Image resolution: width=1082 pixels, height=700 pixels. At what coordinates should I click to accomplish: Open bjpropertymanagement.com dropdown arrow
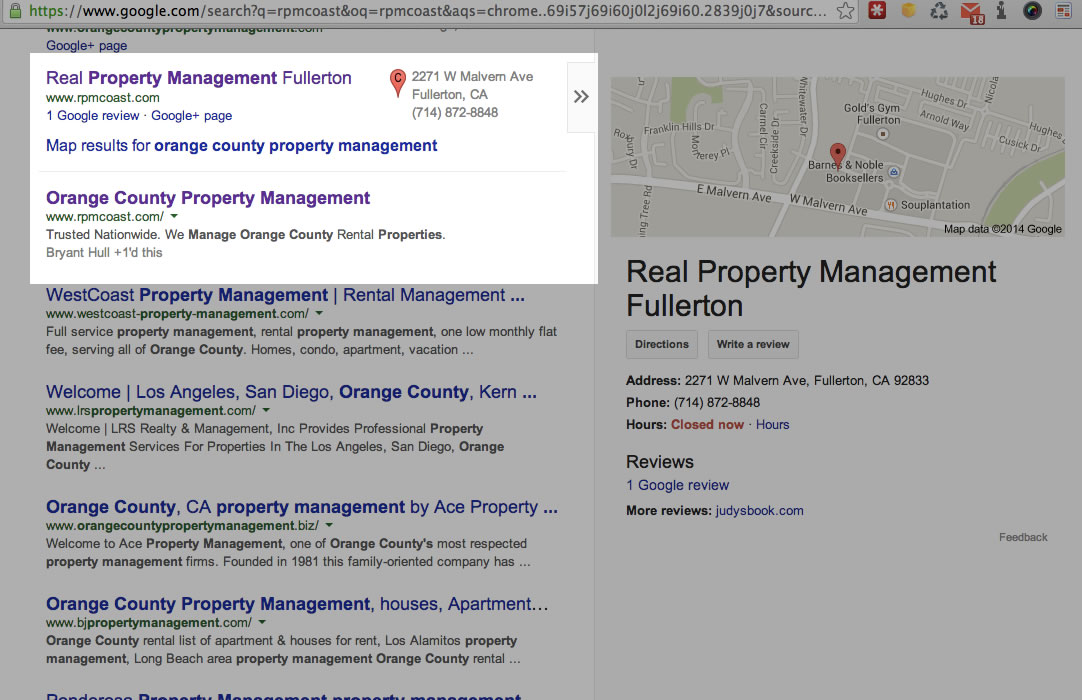[262, 623]
